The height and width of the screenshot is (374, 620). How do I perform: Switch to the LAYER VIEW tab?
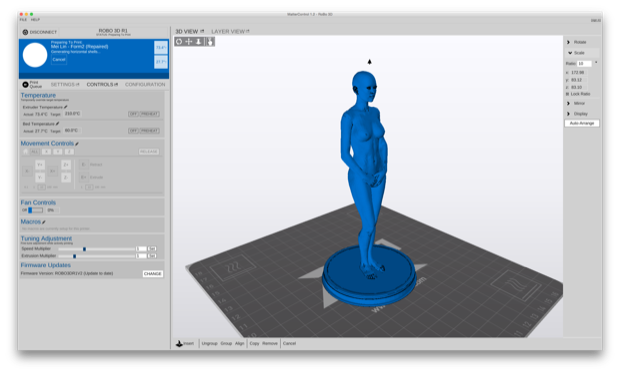(228, 31)
